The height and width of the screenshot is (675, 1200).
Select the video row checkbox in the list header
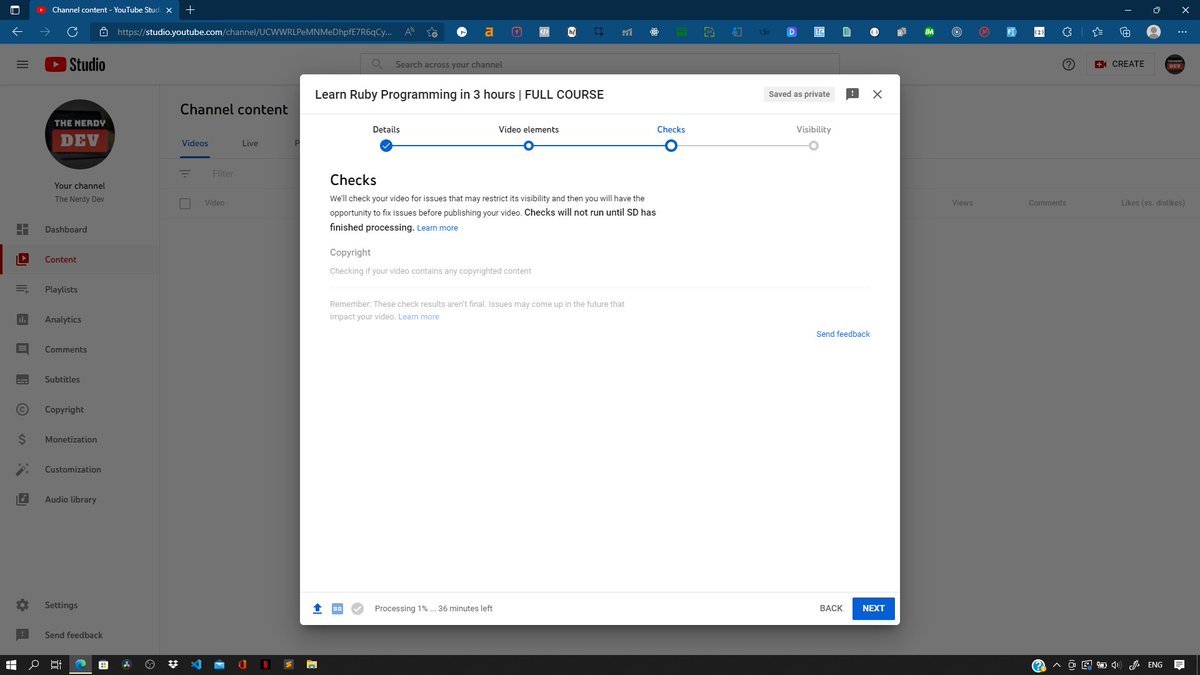pyautogui.click(x=184, y=203)
